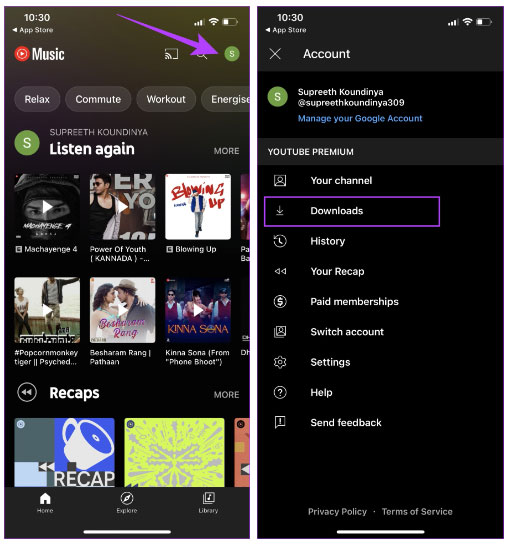
Task: Tap MORE next to Listen again
Action: [x=227, y=151]
